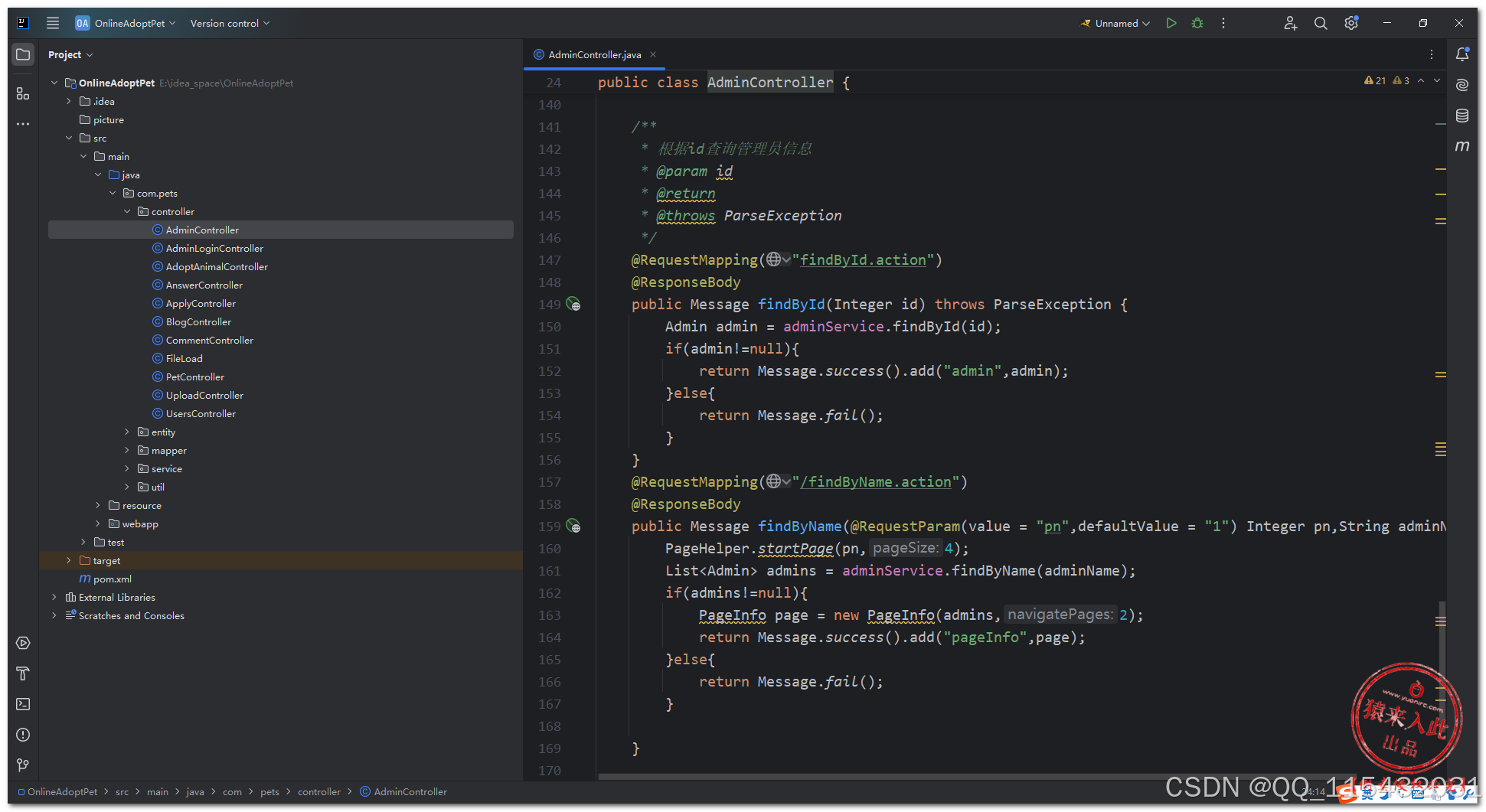Open the main hamburger menu
1486x812 pixels.
(53, 23)
